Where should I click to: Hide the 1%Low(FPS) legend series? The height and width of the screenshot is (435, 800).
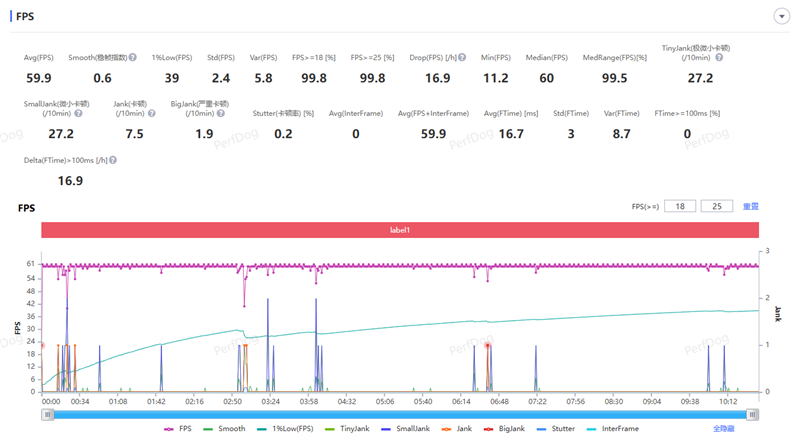click(285, 428)
